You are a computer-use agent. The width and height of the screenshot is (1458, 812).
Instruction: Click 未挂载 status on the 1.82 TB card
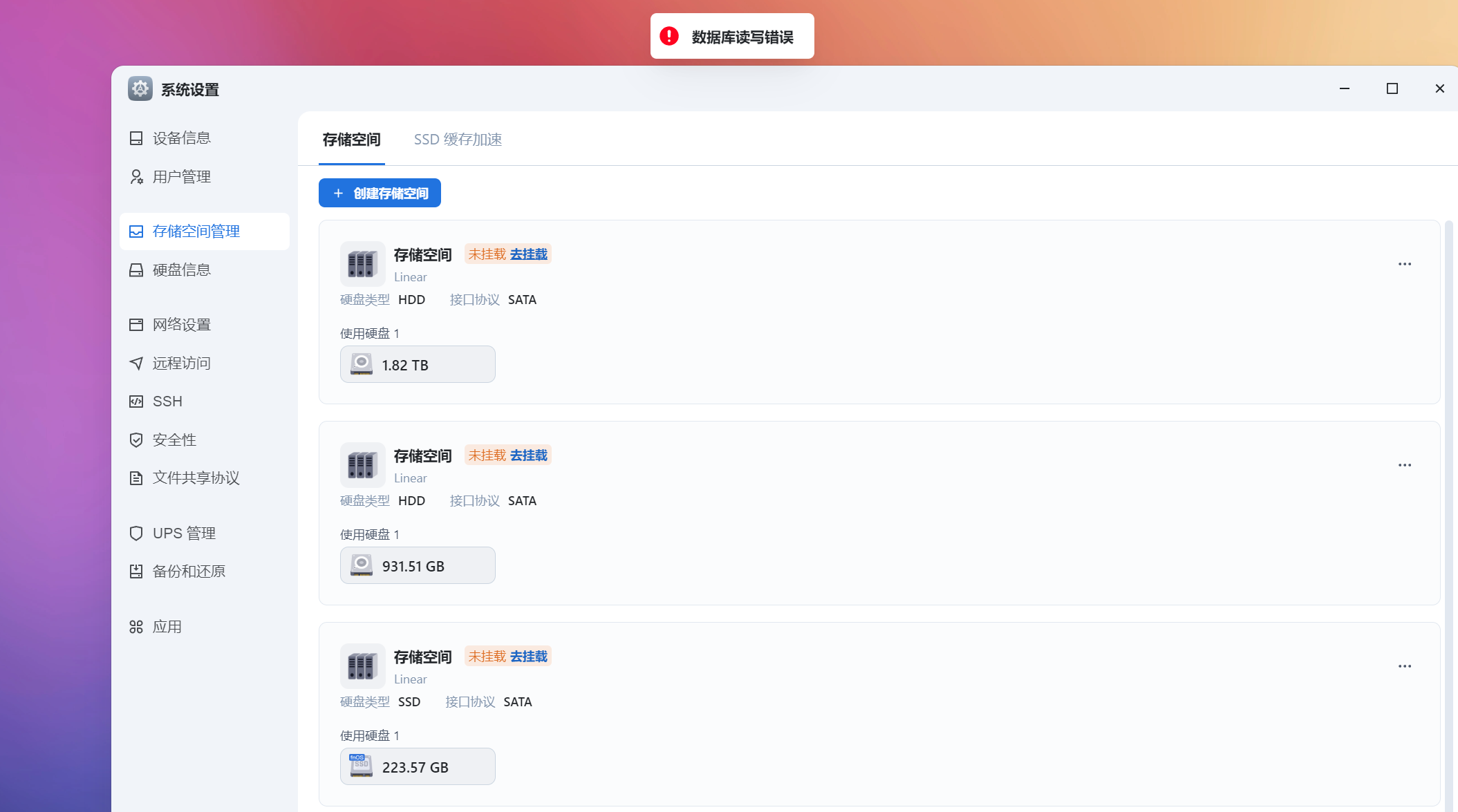point(487,254)
